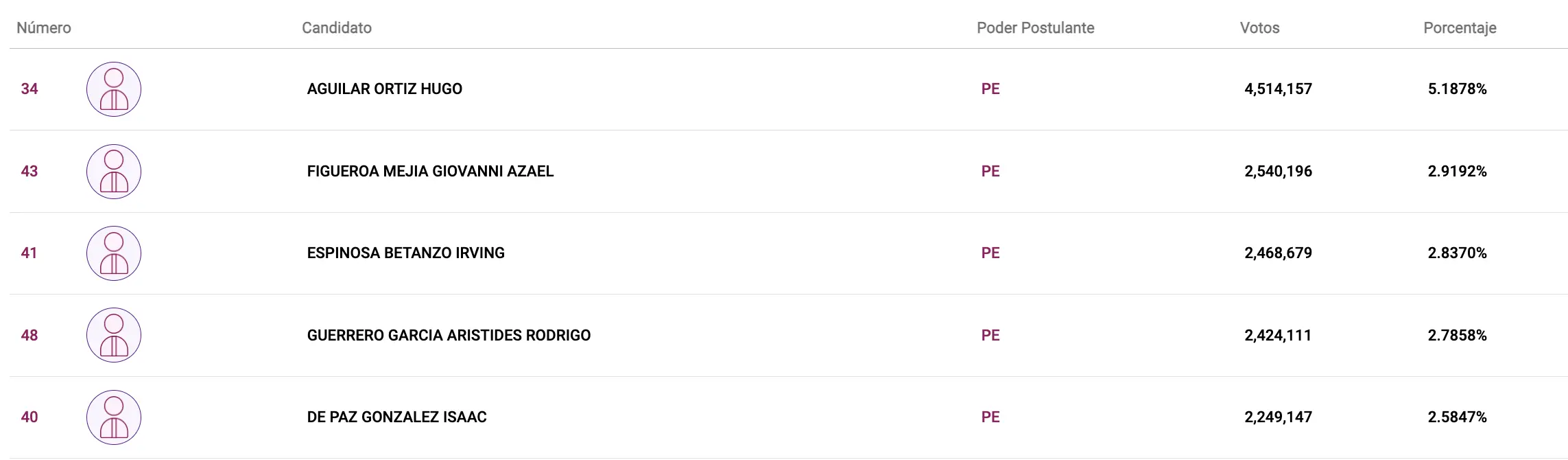Click avatar icon of Espinosa Betanzo Irving
This screenshot has height=460, width=1568.
click(x=114, y=253)
